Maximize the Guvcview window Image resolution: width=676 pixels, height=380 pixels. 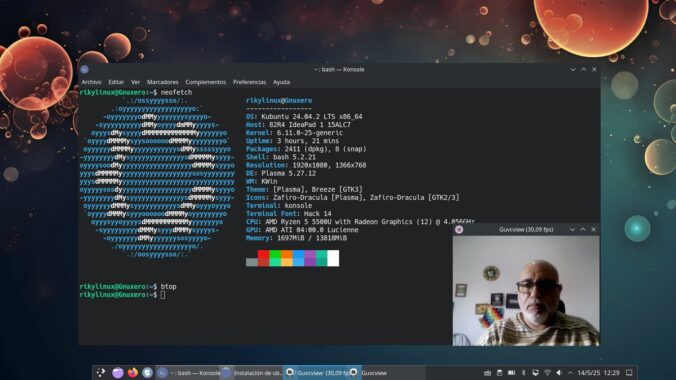point(583,229)
